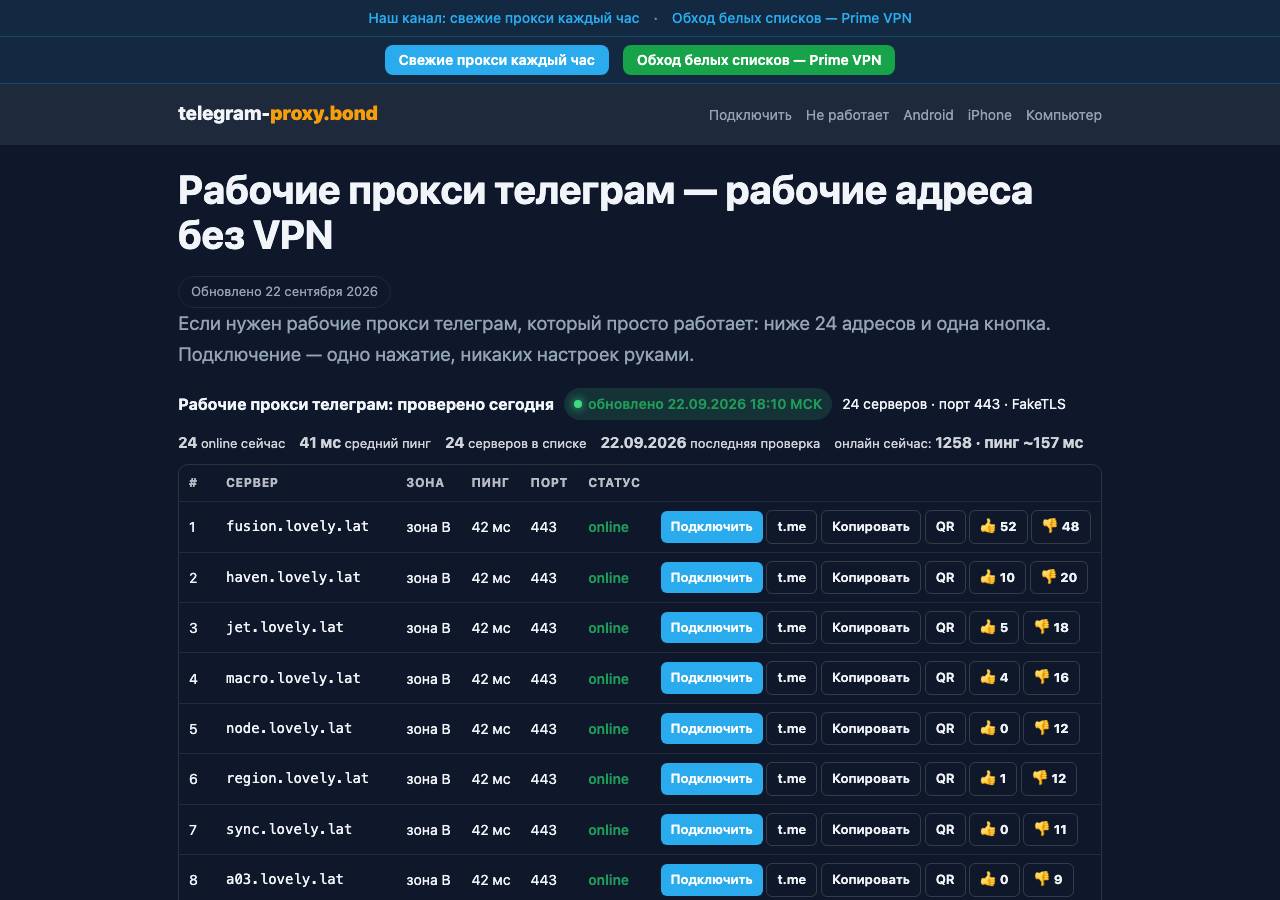Upvote the fusion.lovely.lat proxy

[x=998, y=527]
